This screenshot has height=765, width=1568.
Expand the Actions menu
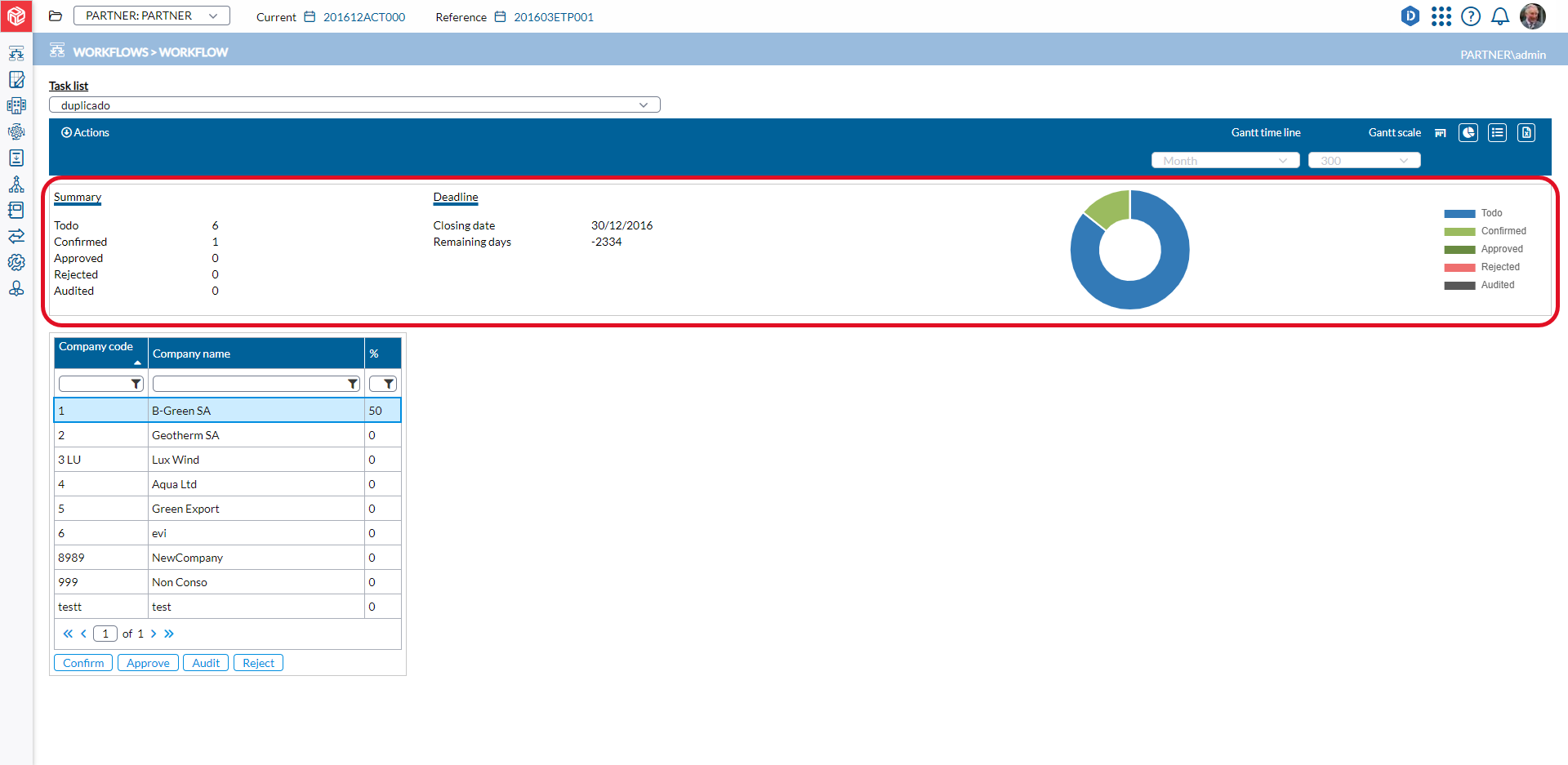coord(85,133)
